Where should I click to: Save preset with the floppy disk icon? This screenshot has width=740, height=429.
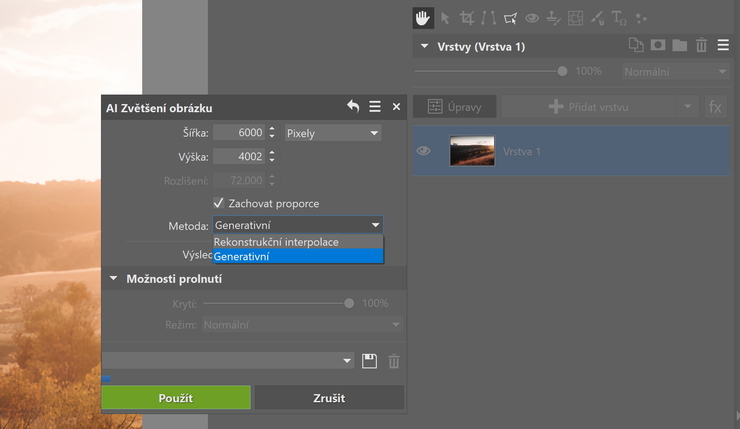(370, 361)
